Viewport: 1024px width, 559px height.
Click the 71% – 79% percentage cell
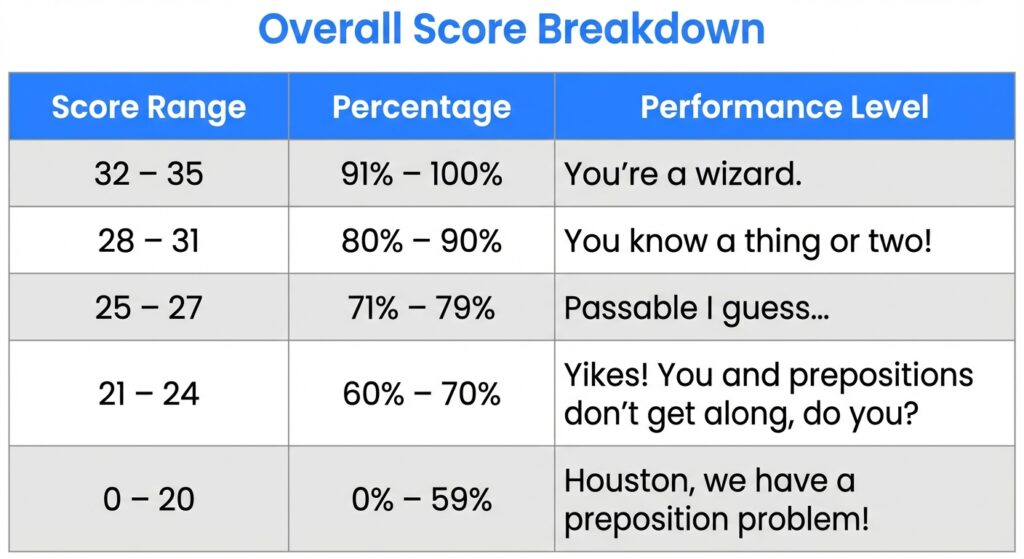(421, 308)
